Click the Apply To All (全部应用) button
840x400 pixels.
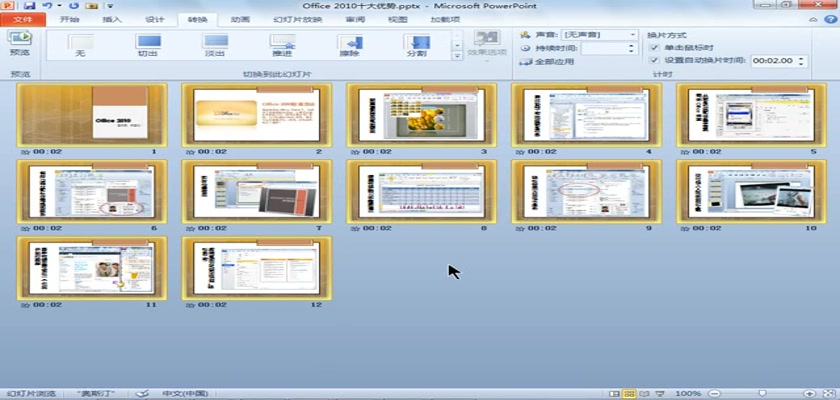click(546, 62)
